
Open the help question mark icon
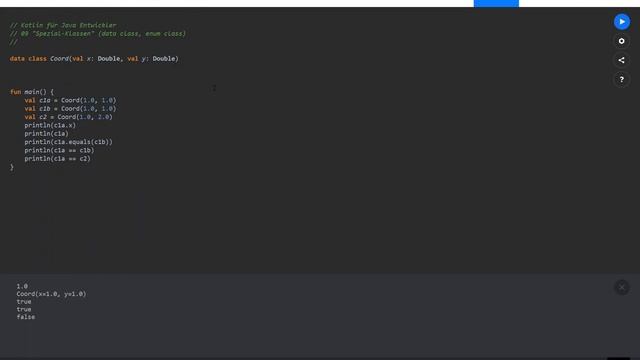tap(621, 80)
